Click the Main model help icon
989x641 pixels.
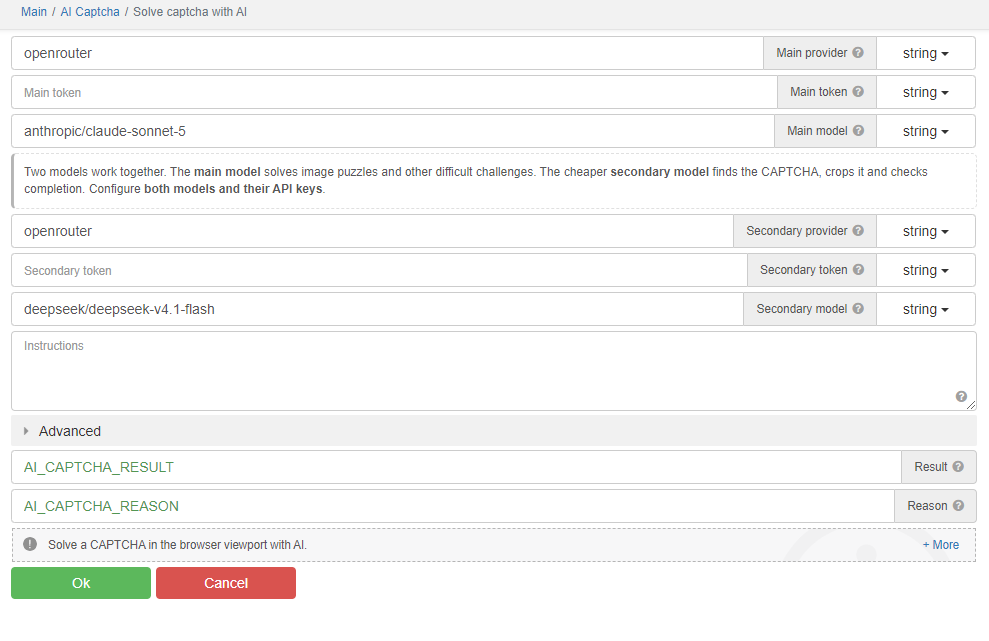pos(858,131)
